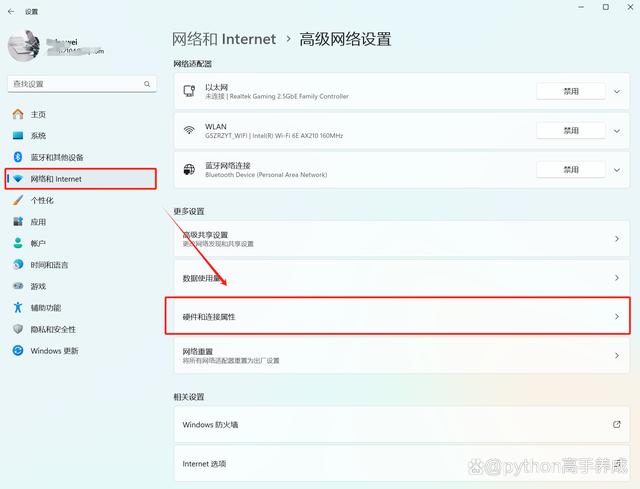Open the 系统 sidebar entry
The width and height of the screenshot is (640, 489).
tap(81, 136)
